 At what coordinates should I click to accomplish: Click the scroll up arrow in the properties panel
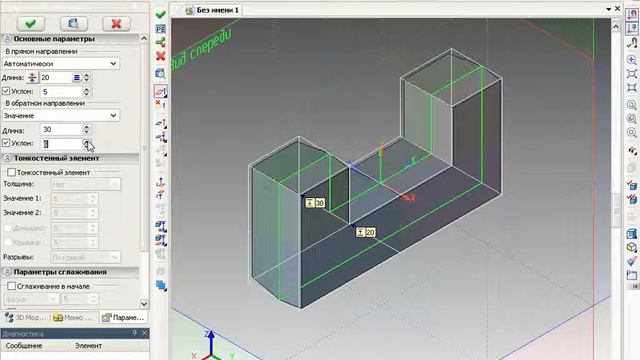[x=144, y=38]
